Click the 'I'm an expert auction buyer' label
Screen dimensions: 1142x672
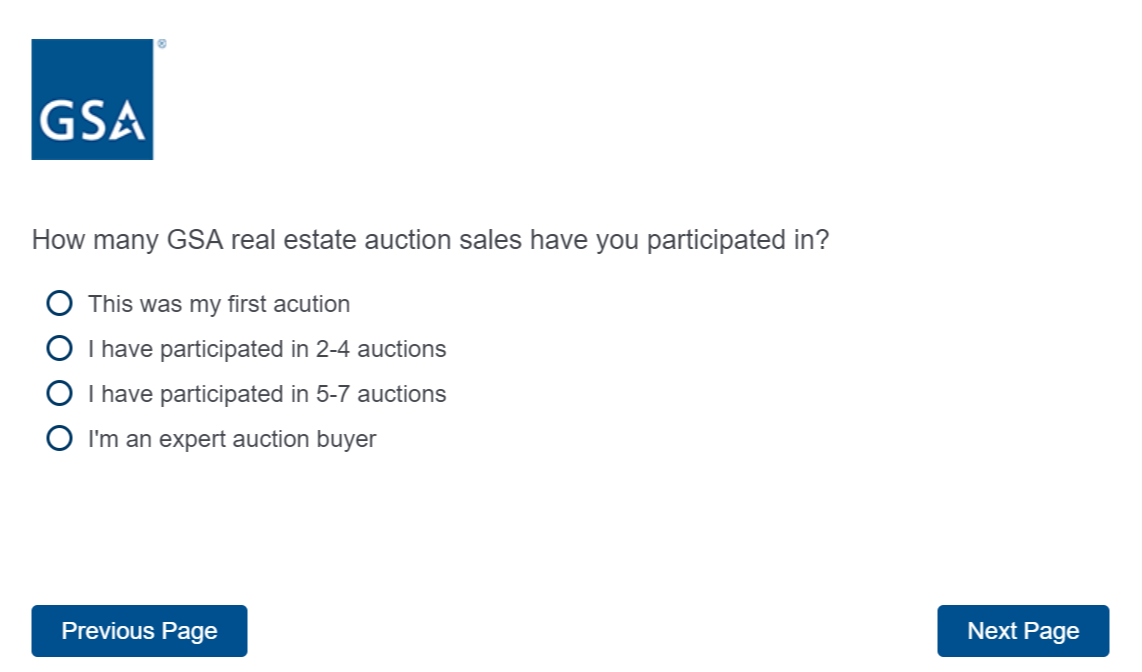click(x=232, y=439)
